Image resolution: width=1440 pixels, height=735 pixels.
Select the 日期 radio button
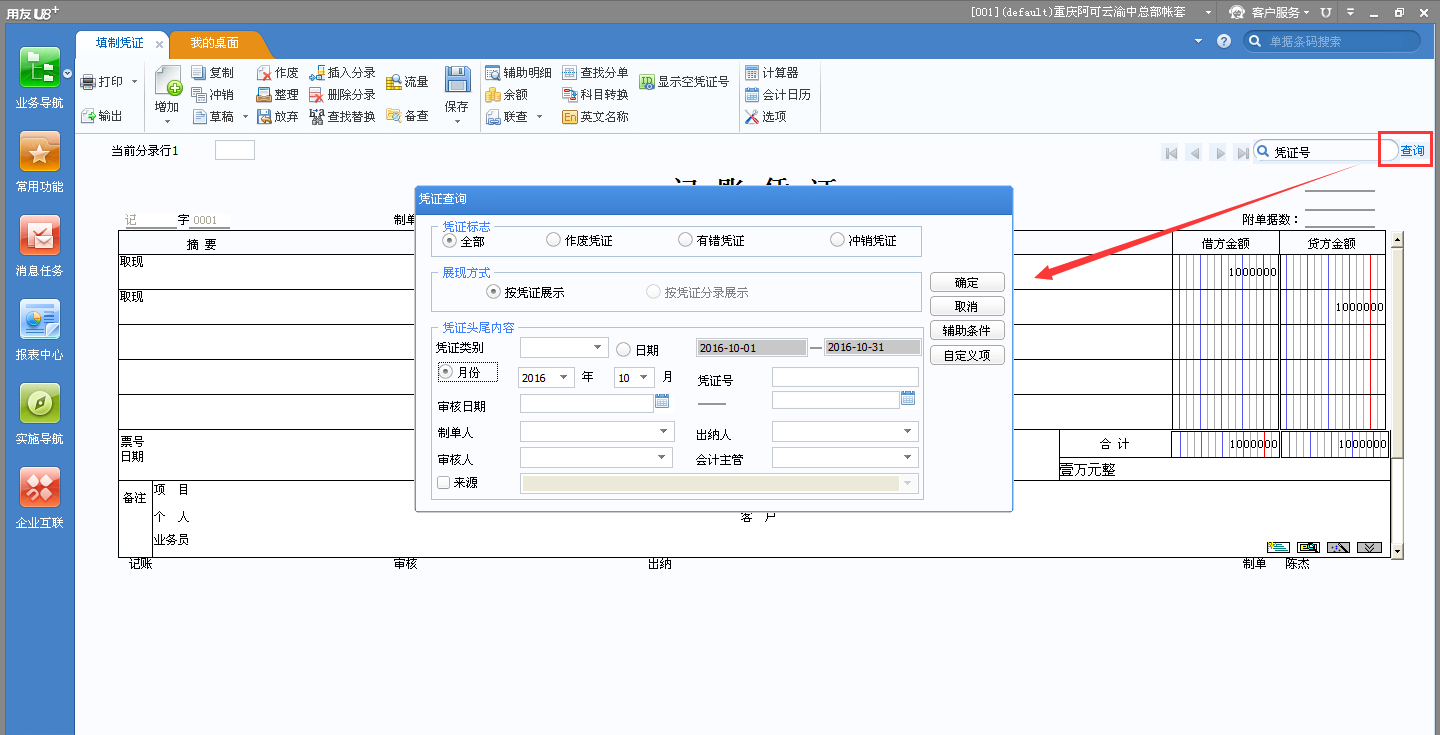(x=624, y=350)
